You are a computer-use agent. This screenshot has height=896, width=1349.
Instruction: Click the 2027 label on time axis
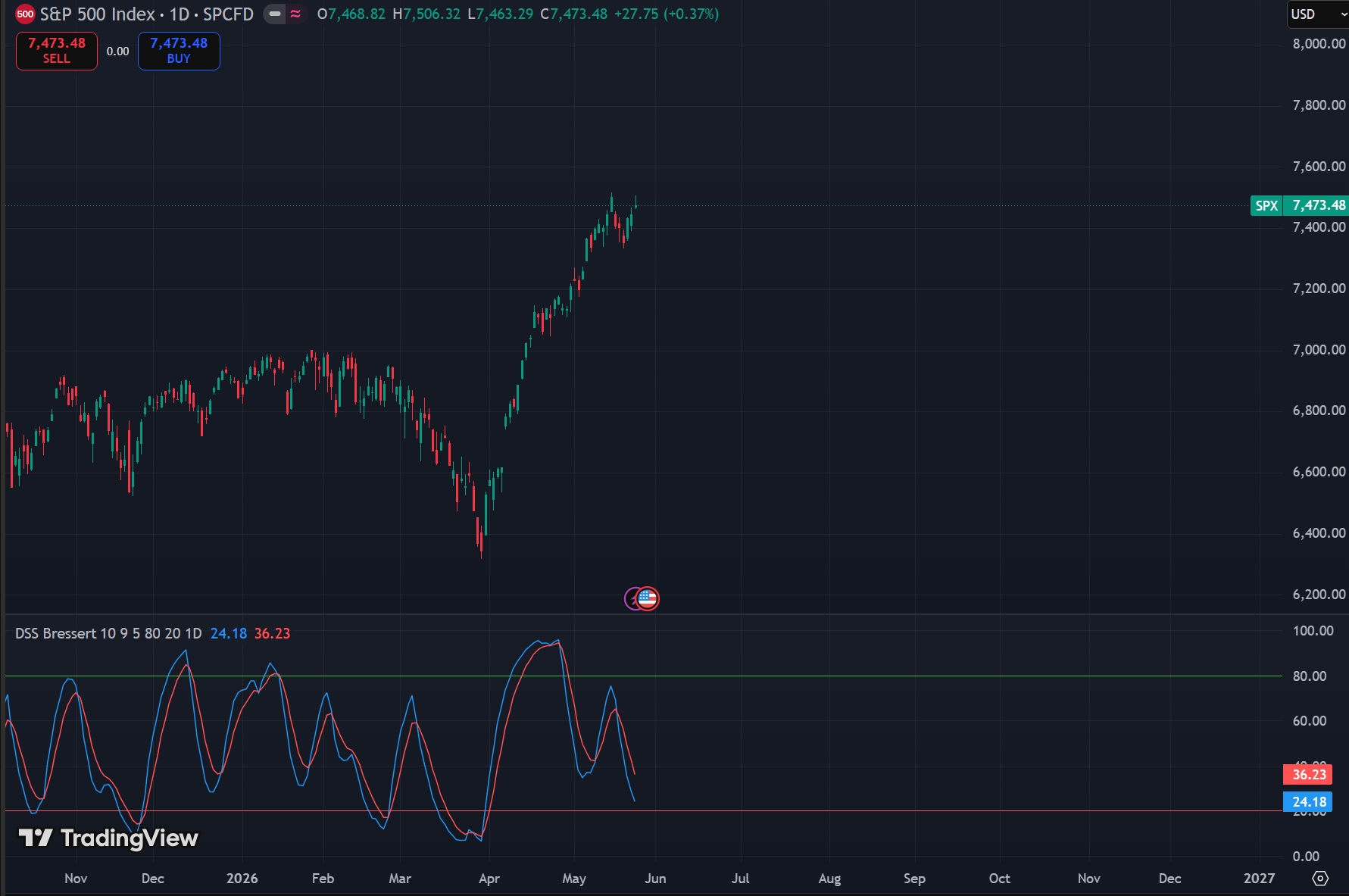click(1259, 879)
